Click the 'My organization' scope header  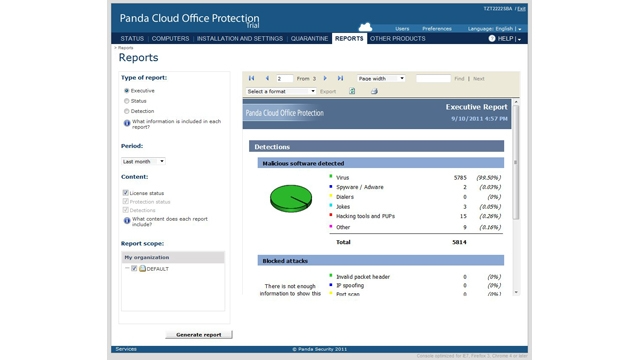click(x=173, y=257)
